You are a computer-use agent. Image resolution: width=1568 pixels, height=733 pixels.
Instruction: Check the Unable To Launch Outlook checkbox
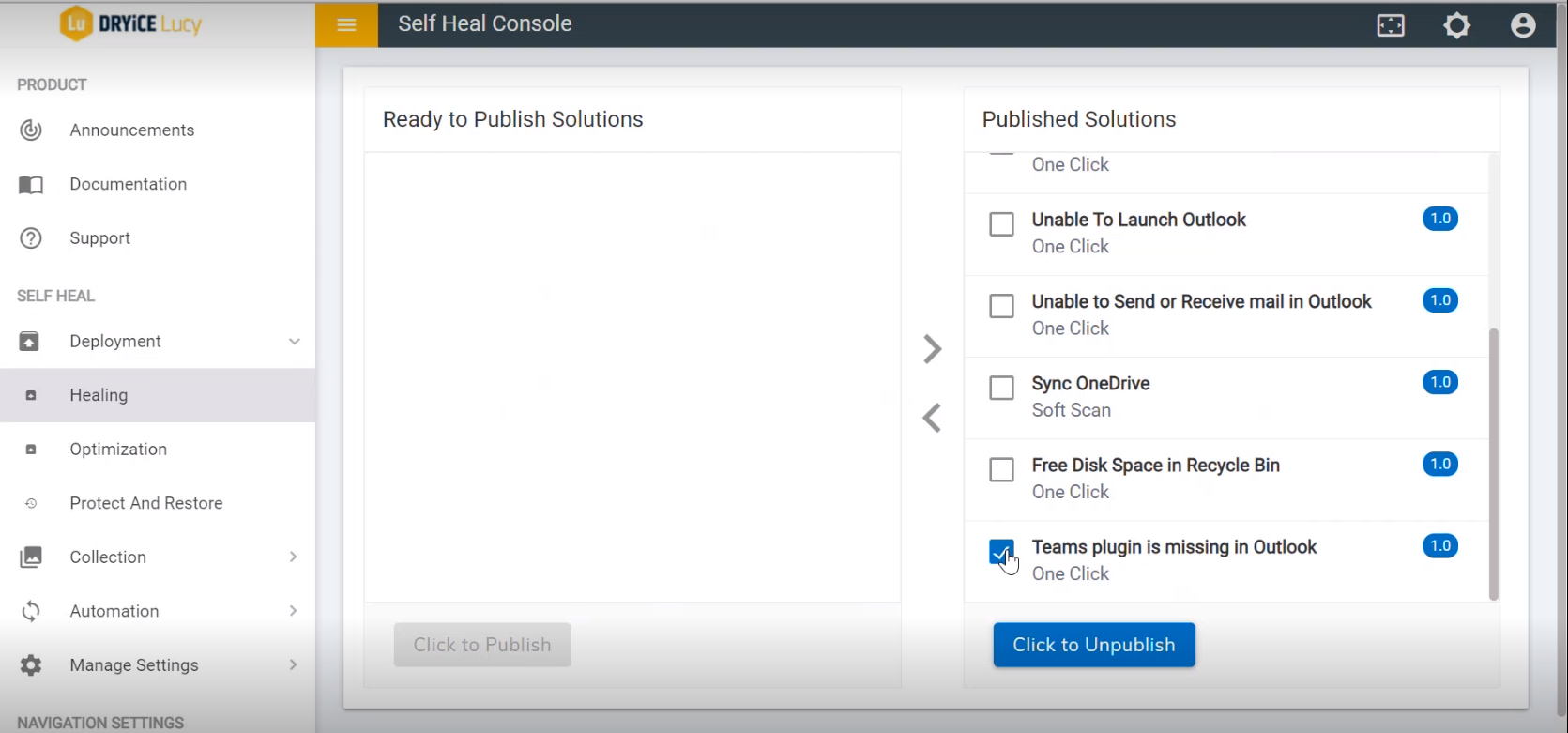pyautogui.click(x=1001, y=224)
